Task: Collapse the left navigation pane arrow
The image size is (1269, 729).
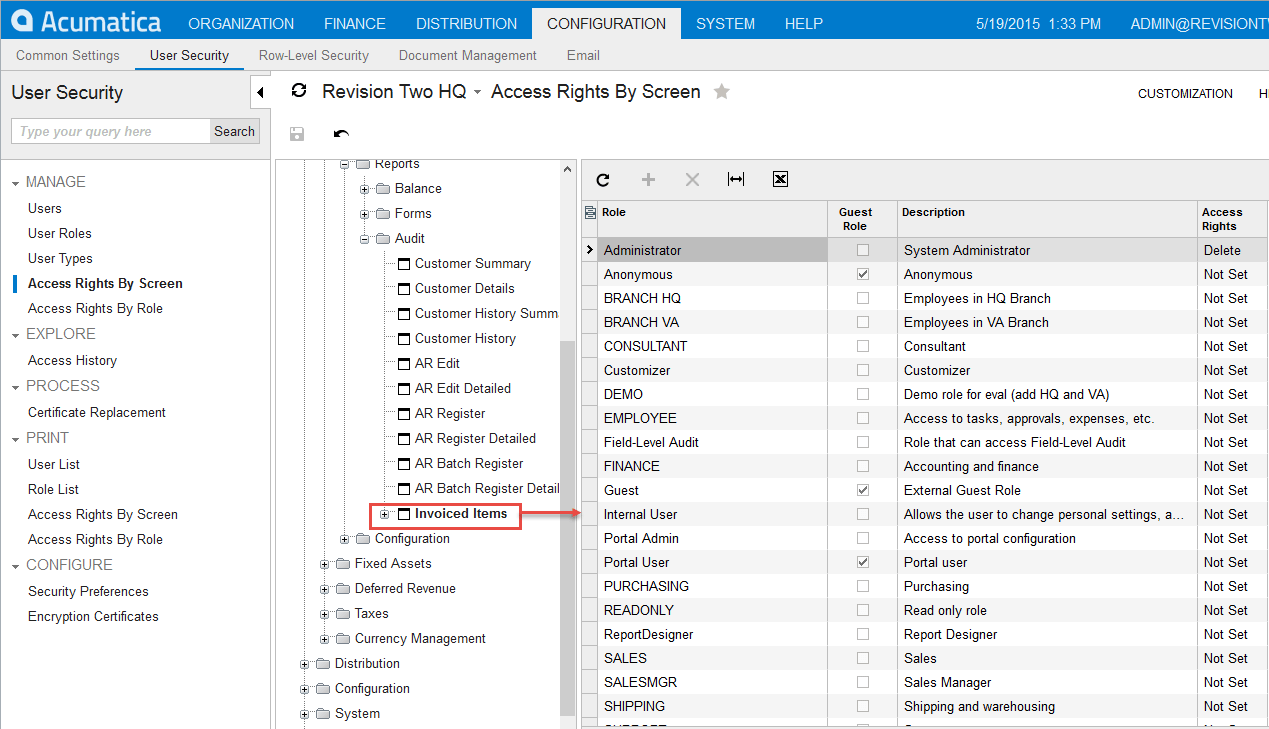Action: pos(260,93)
